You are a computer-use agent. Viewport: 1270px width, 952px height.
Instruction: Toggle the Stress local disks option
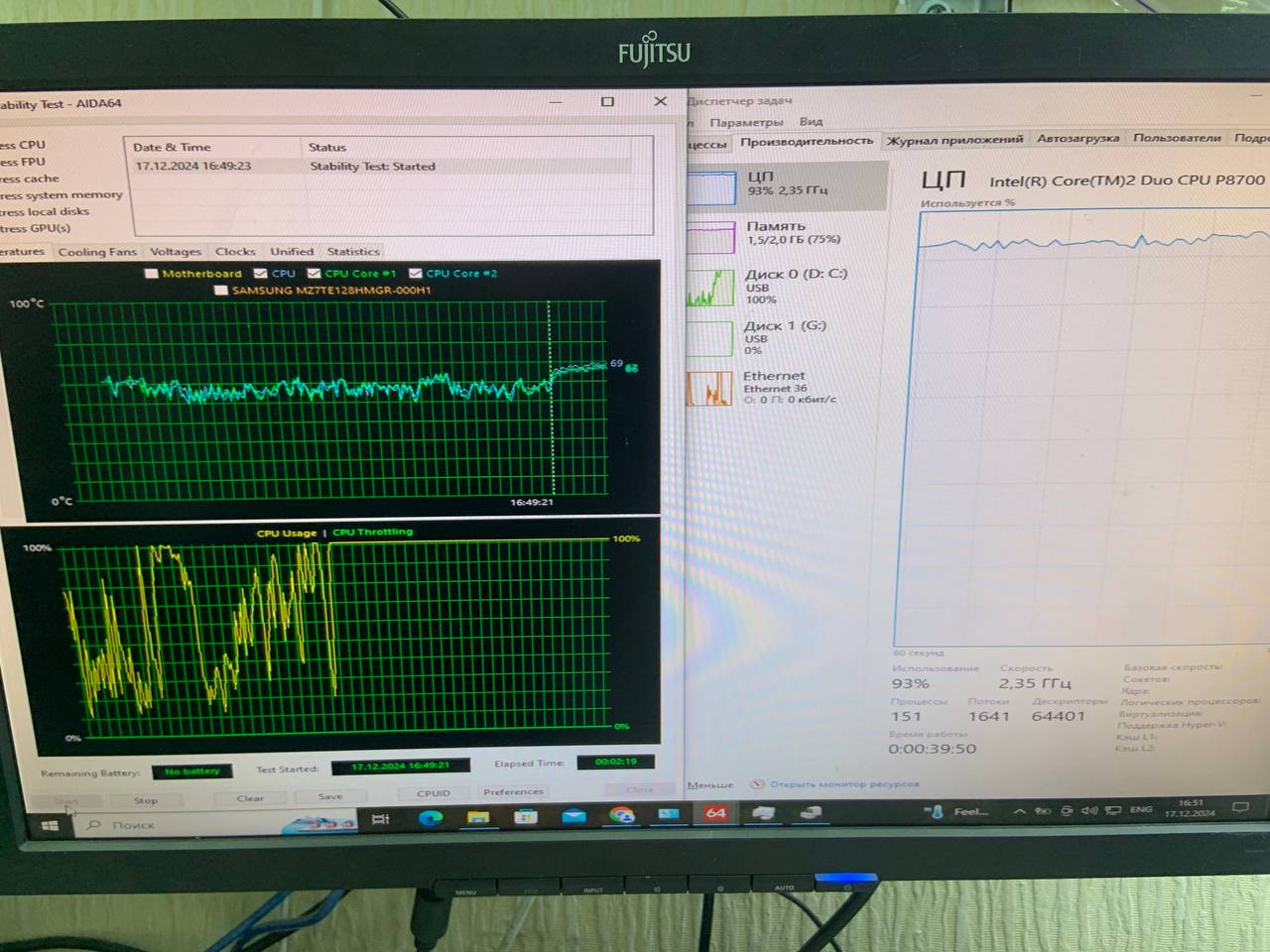44,211
